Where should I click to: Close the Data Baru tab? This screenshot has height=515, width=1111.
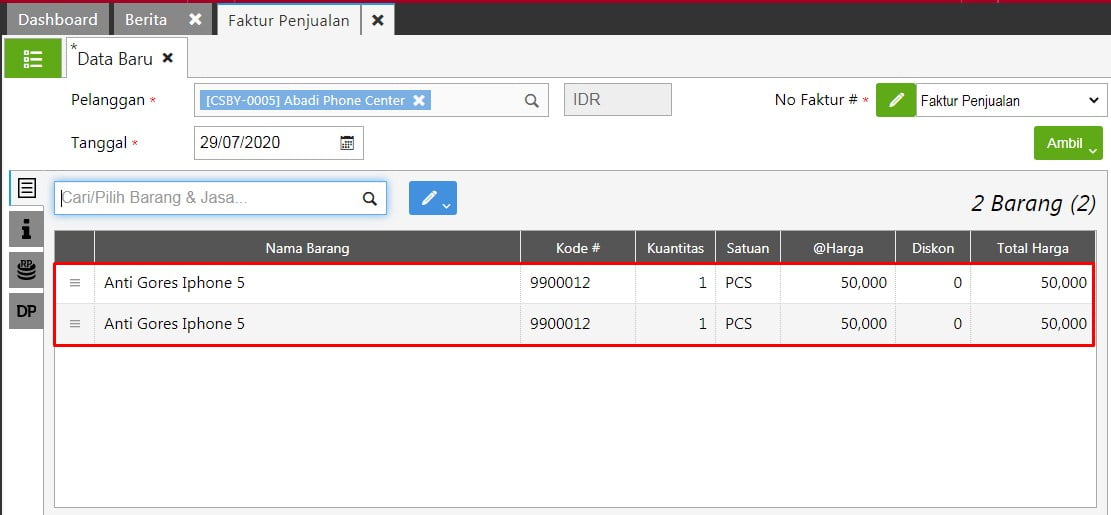point(167,58)
